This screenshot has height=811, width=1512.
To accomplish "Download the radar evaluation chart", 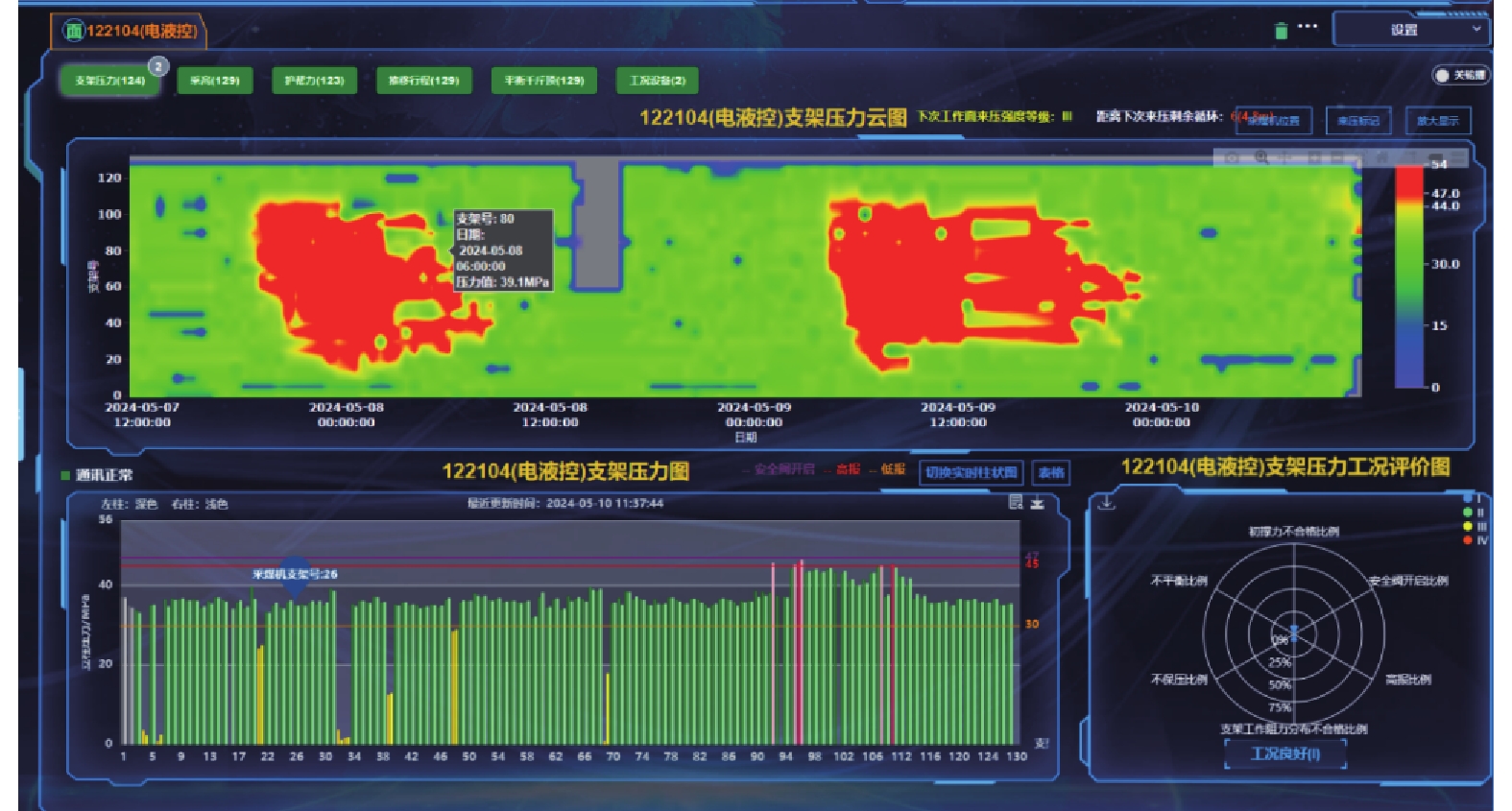I will tap(1107, 503).
